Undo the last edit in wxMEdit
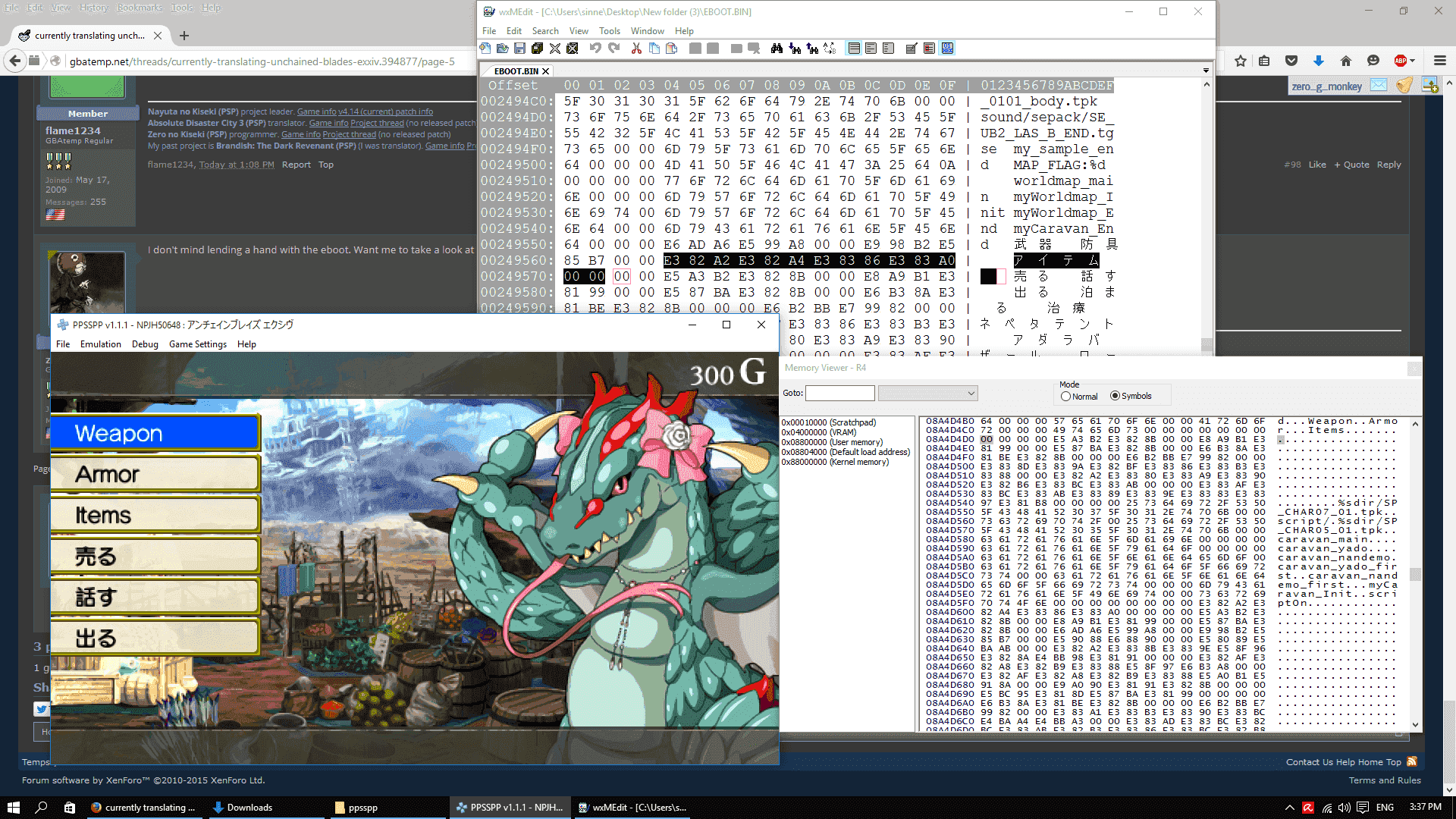Screen dimensions: 1456x819 coord(596,49)
